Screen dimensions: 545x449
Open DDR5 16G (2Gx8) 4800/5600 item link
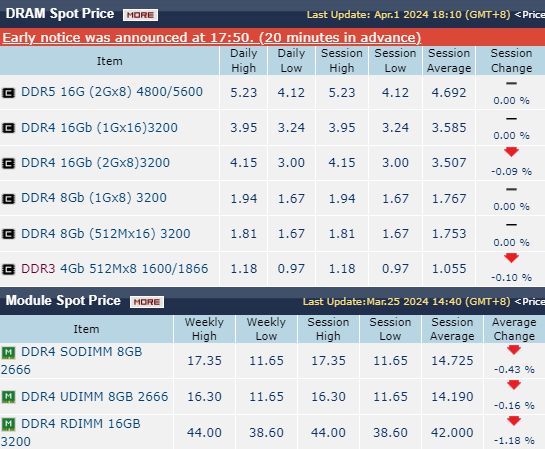[x=112, y=92]
